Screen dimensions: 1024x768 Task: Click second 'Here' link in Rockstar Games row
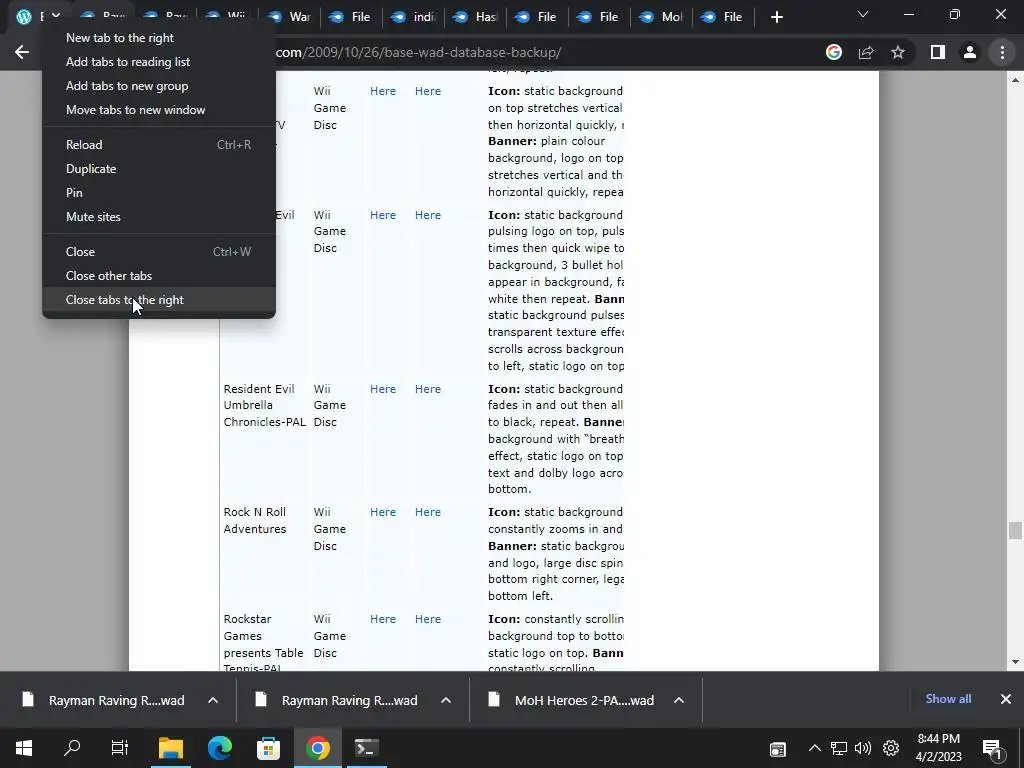(428, 620)
